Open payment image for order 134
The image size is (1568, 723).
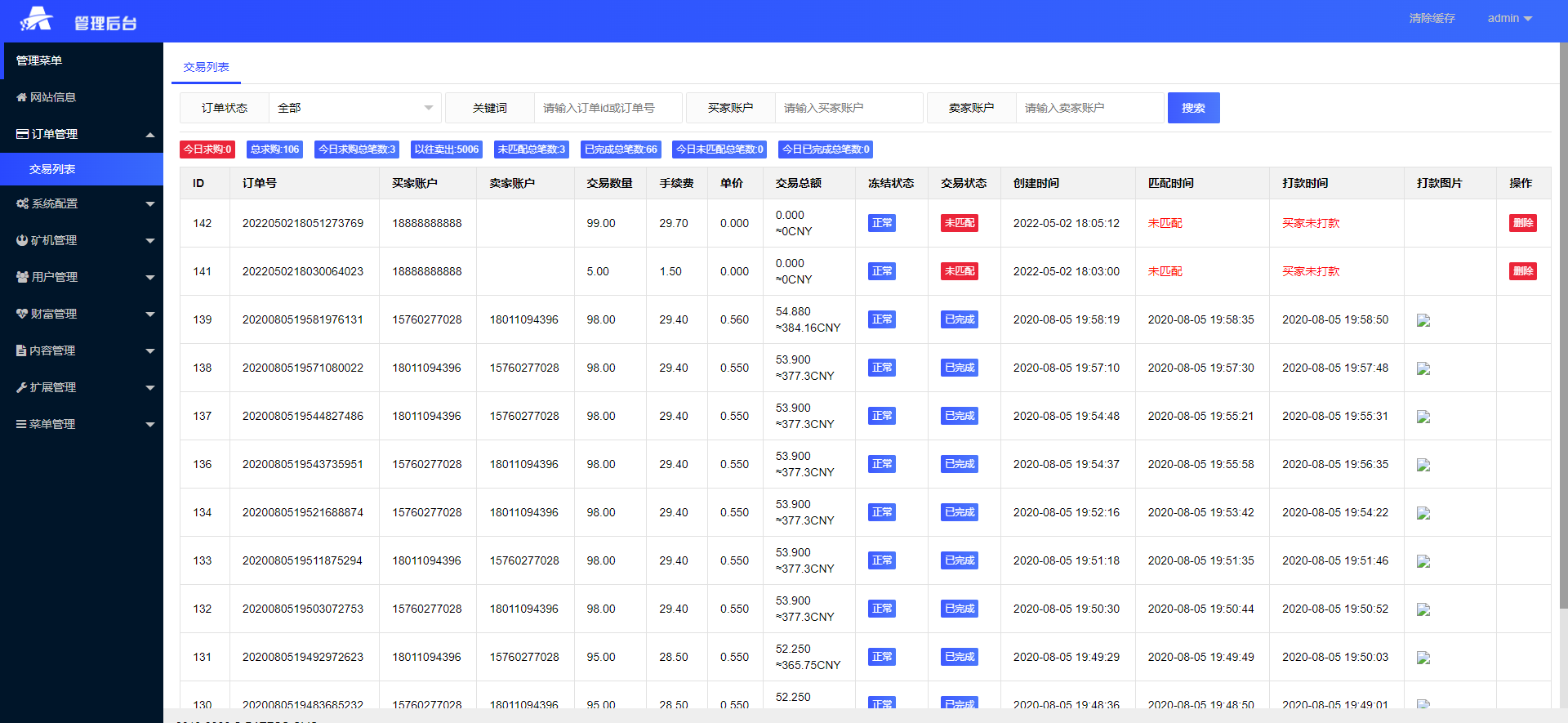click(x=1423, y=513)
